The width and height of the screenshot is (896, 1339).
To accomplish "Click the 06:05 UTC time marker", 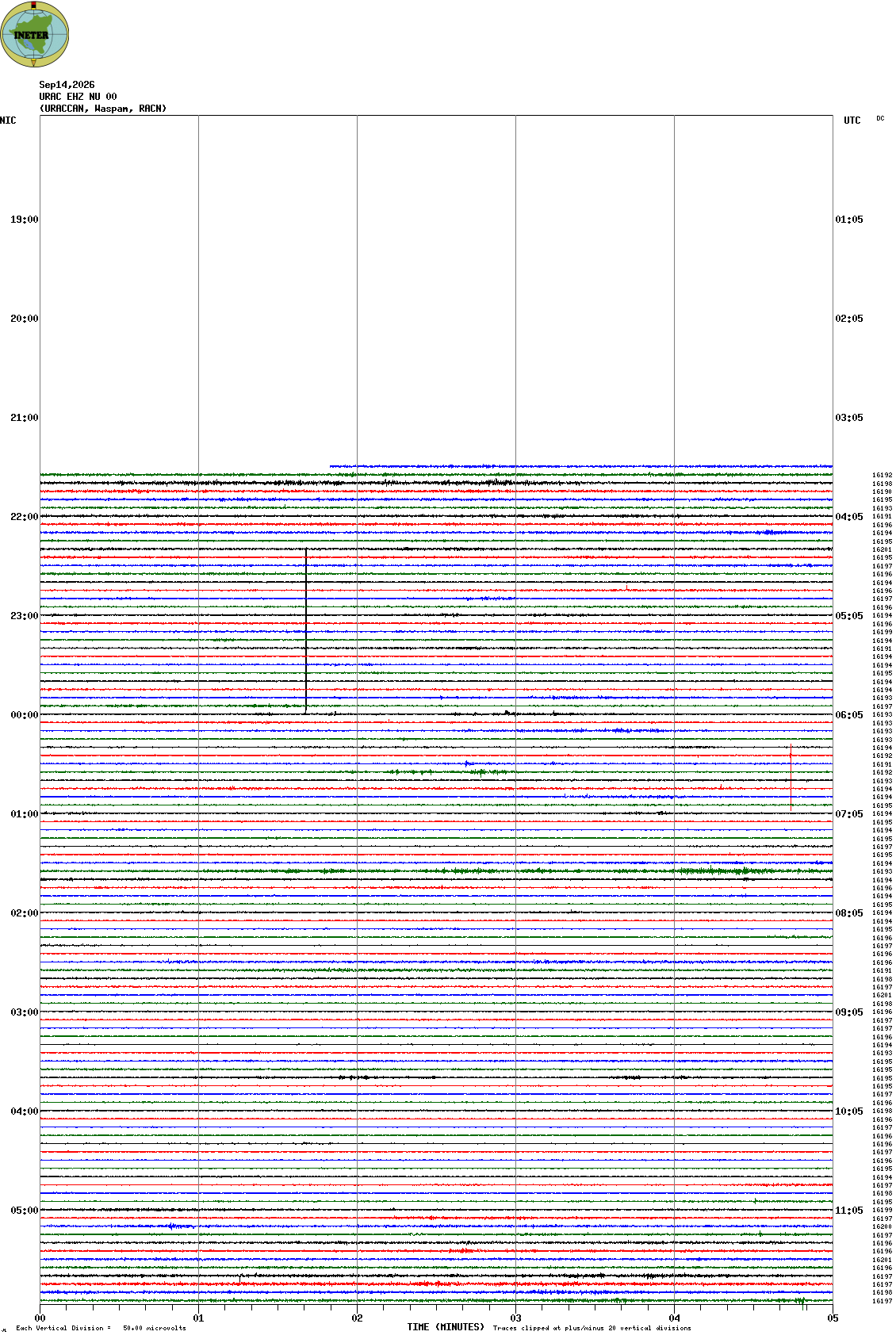I will coord(849,715).
